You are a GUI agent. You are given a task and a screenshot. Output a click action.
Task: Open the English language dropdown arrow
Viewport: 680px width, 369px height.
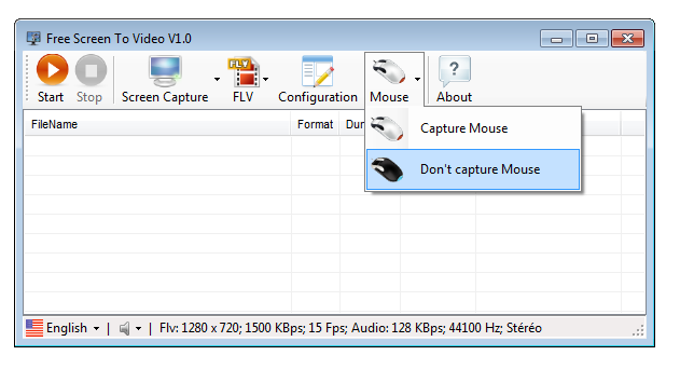coord(96,329)
